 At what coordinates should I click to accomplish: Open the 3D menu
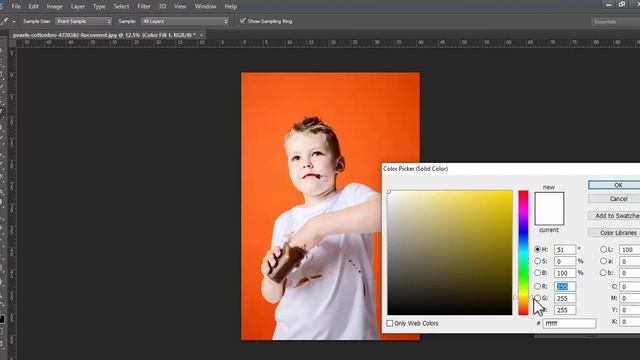pyautogui.click(x=162, y=7)
